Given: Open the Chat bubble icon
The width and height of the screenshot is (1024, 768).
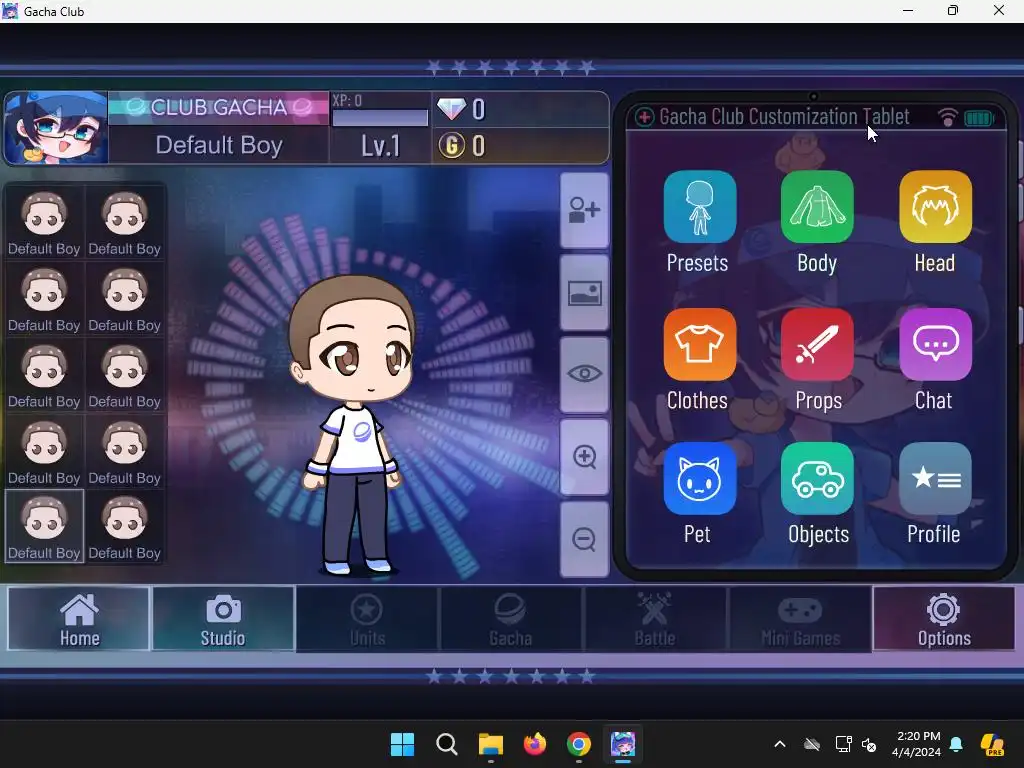Looking at the screenshot, I should coord(935,344).
